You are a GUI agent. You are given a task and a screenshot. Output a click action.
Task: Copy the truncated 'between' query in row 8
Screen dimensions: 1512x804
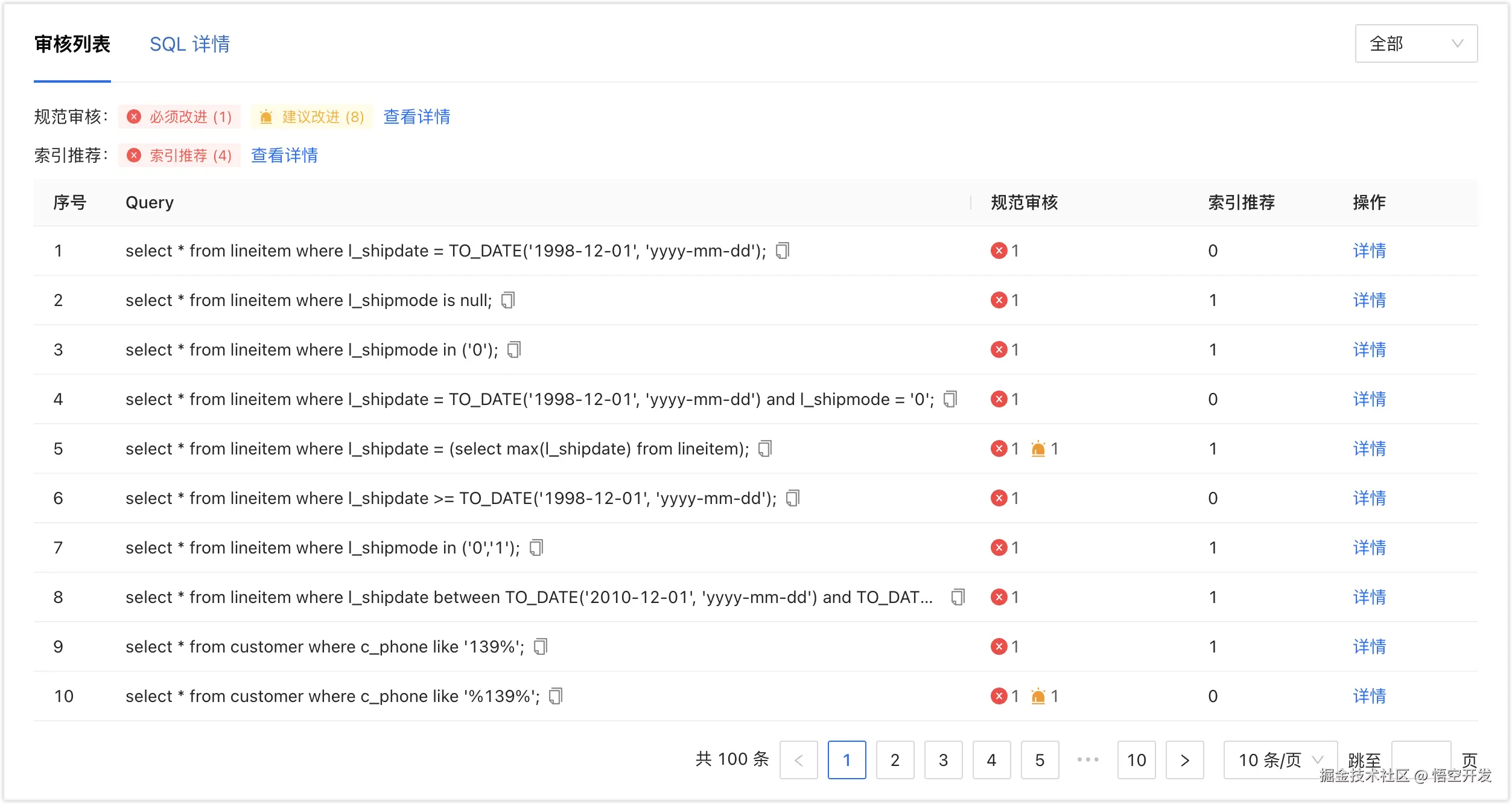(958, 597)
